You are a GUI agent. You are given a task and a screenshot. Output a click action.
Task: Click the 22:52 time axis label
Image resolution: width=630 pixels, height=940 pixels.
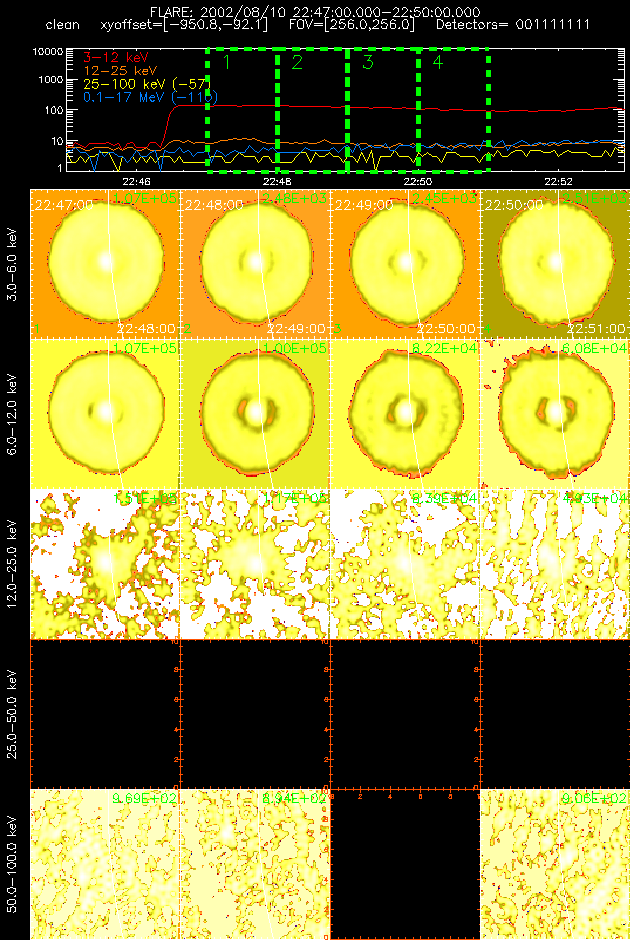[x=559, y=180]
